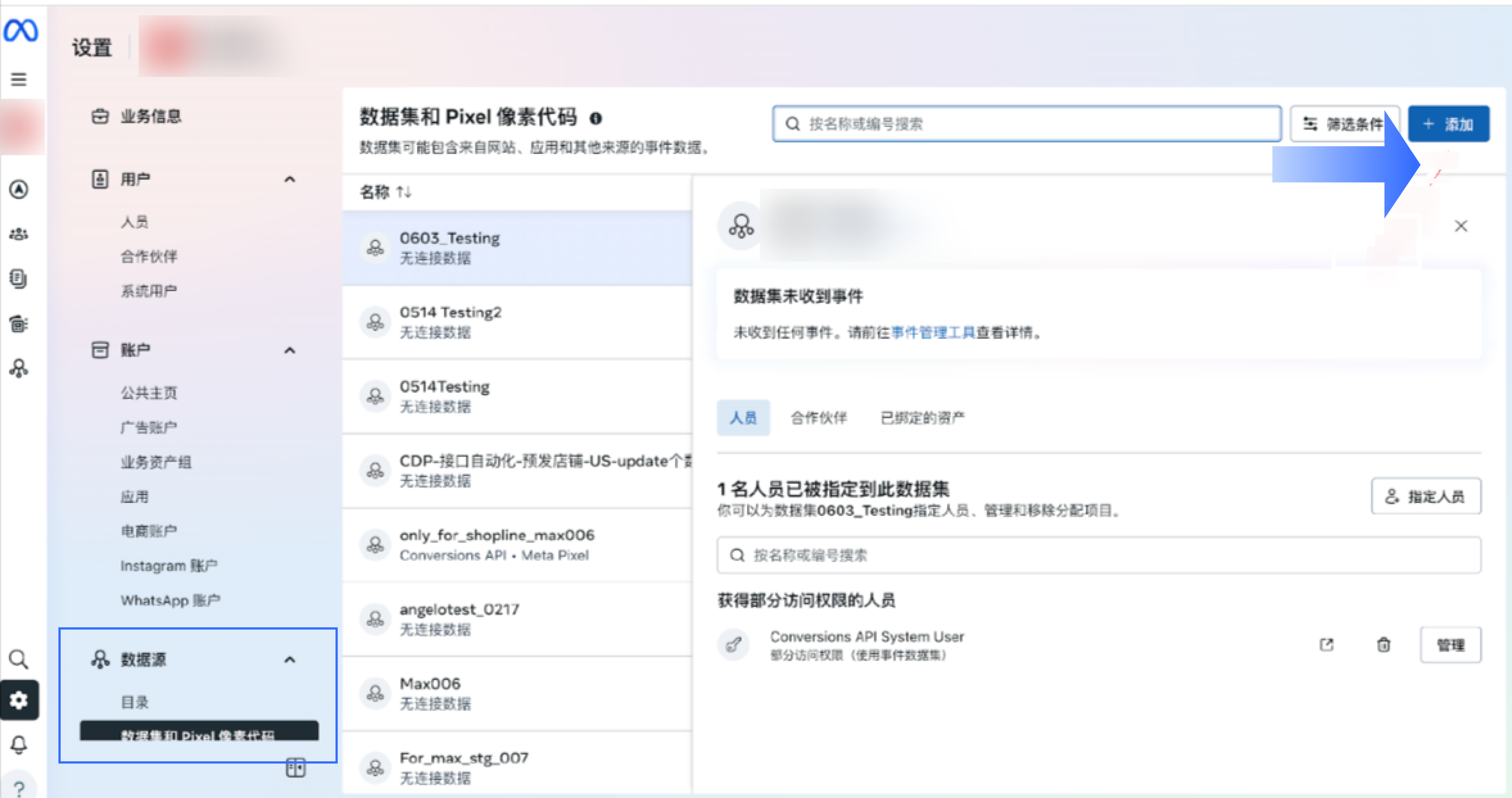This screenshot has height=798, width=1512.
Task: Toggle the sidebar layout icon at the bottom
Action: (x=295, y=767)
